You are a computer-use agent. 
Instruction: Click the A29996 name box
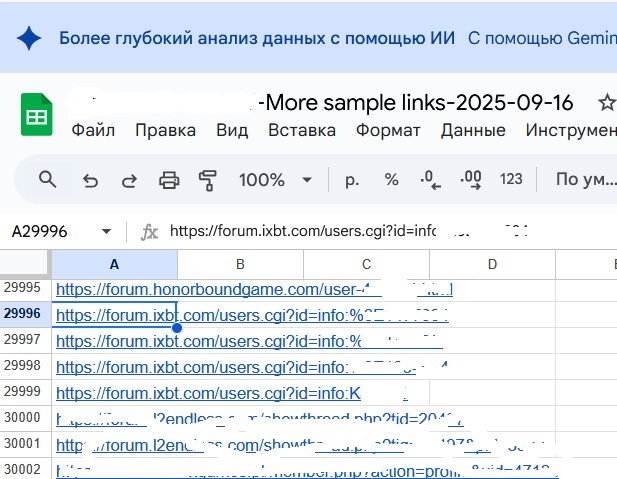tap(39, 231)
